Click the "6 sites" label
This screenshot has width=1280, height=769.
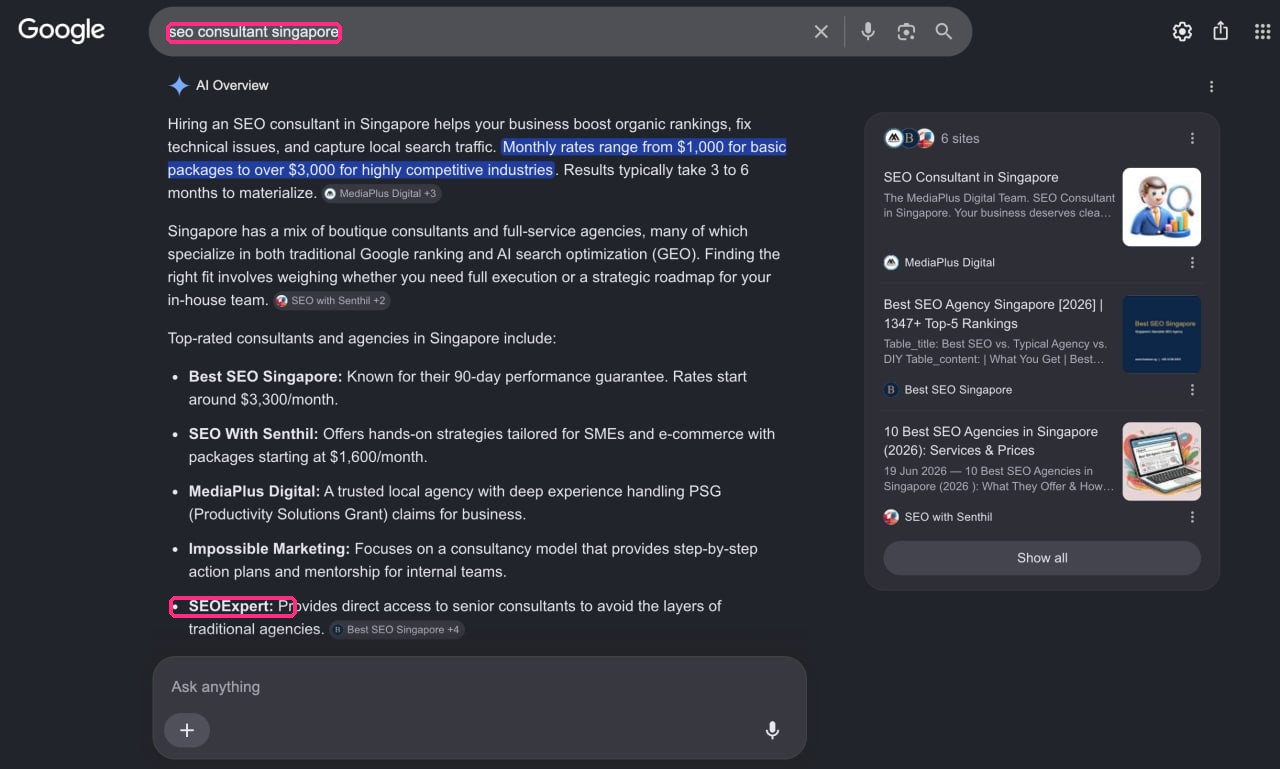pyautogui.click(x=960, y=139)
